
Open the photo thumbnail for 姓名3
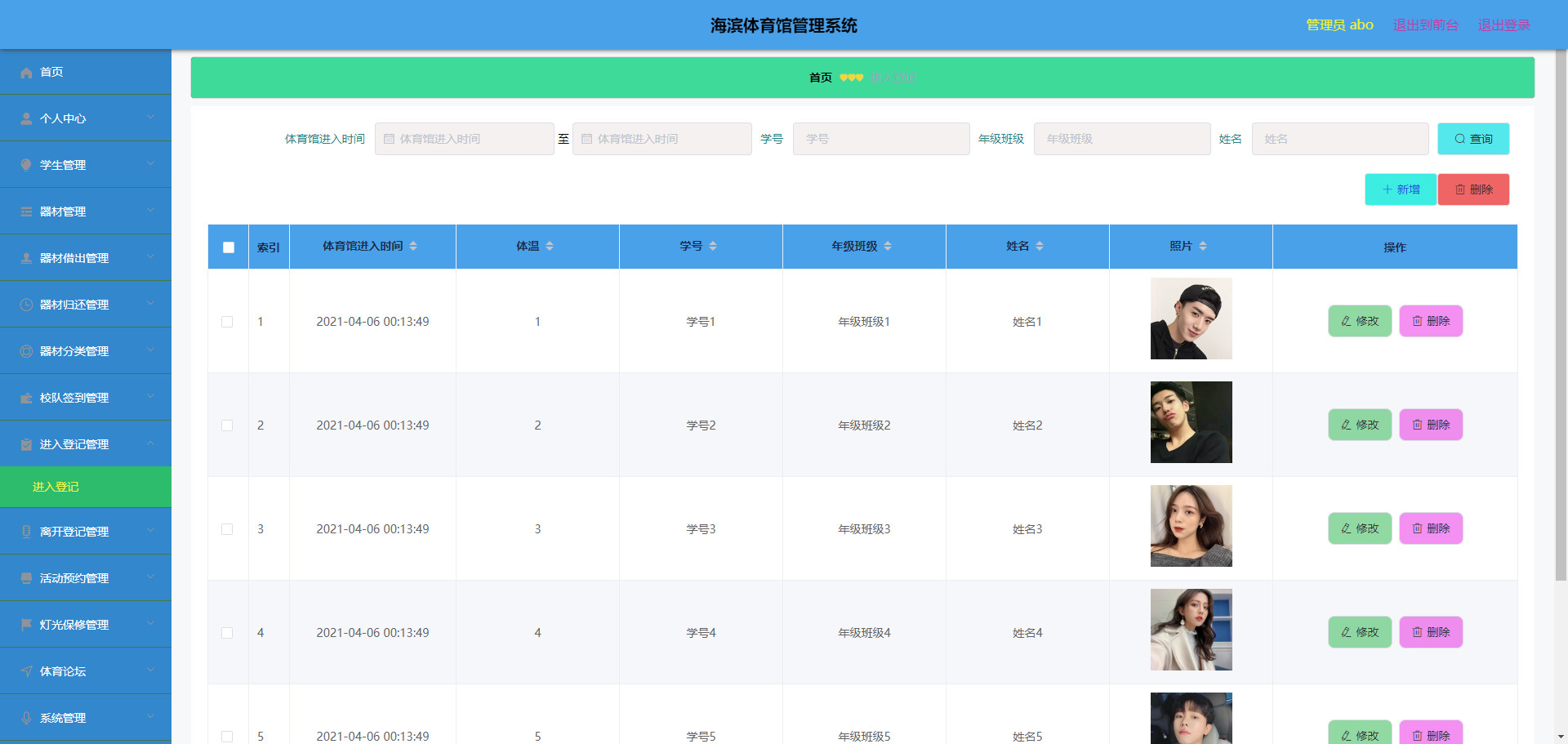coord(1191,527)
